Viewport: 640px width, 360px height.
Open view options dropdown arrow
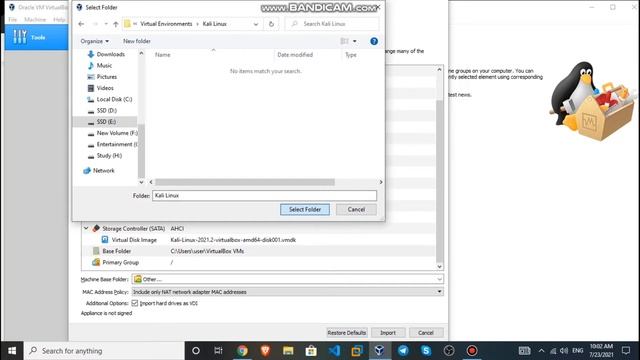(355, 41)
